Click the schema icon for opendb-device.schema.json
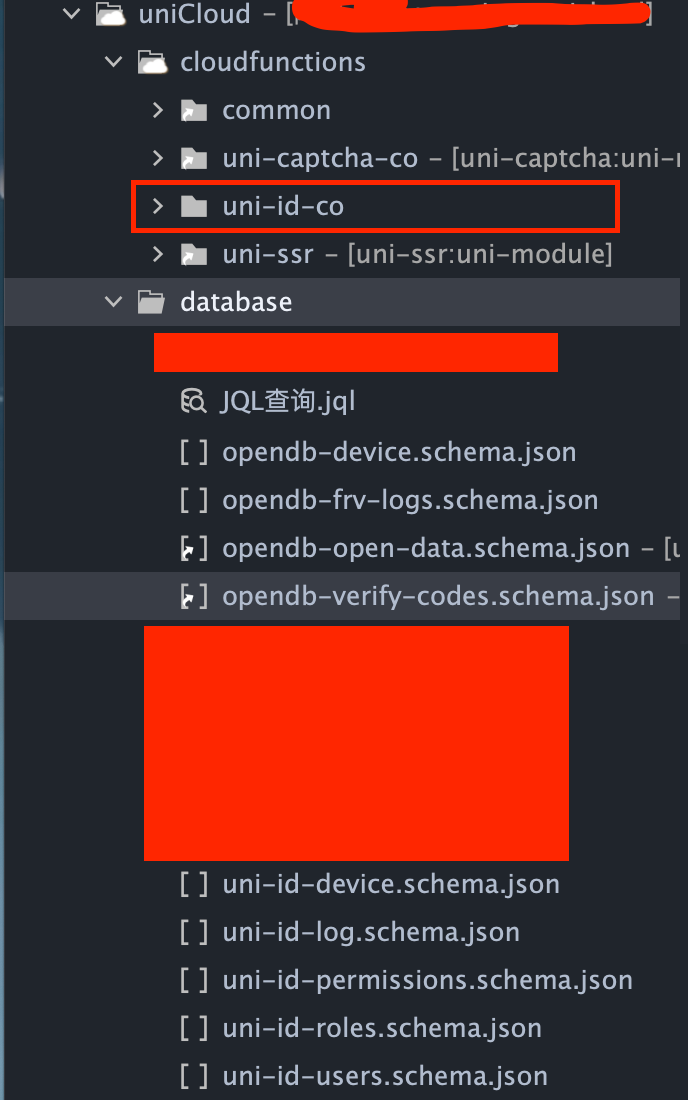 pyautogui.click(x=193, y=451)
